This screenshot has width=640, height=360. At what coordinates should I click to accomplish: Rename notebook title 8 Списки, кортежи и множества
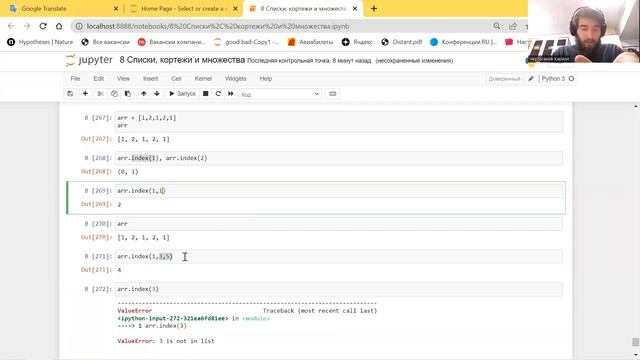coord(182,60)
